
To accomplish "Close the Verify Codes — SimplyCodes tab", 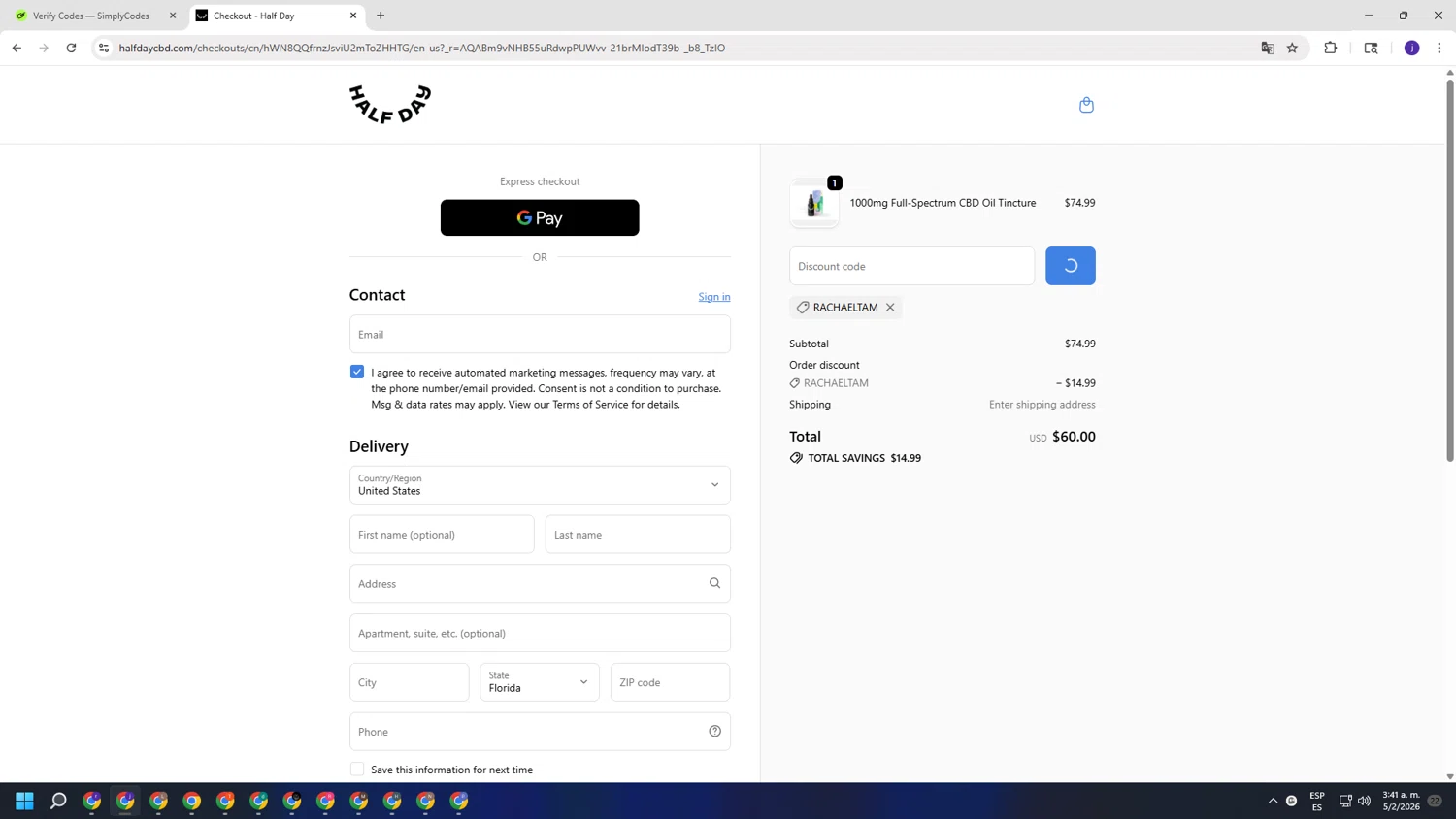I will 173,16.
